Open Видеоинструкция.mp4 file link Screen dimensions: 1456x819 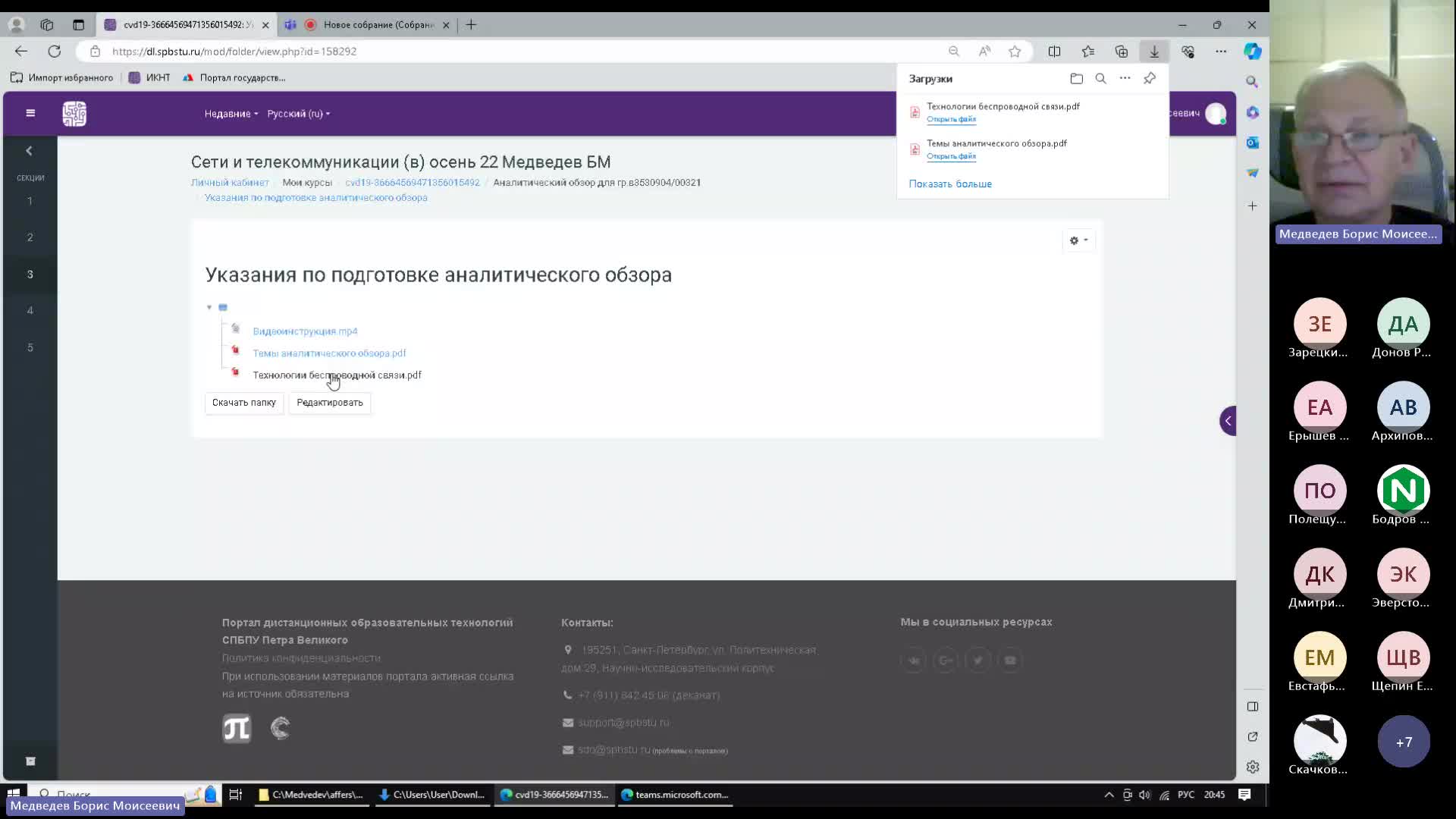[305, 331]
